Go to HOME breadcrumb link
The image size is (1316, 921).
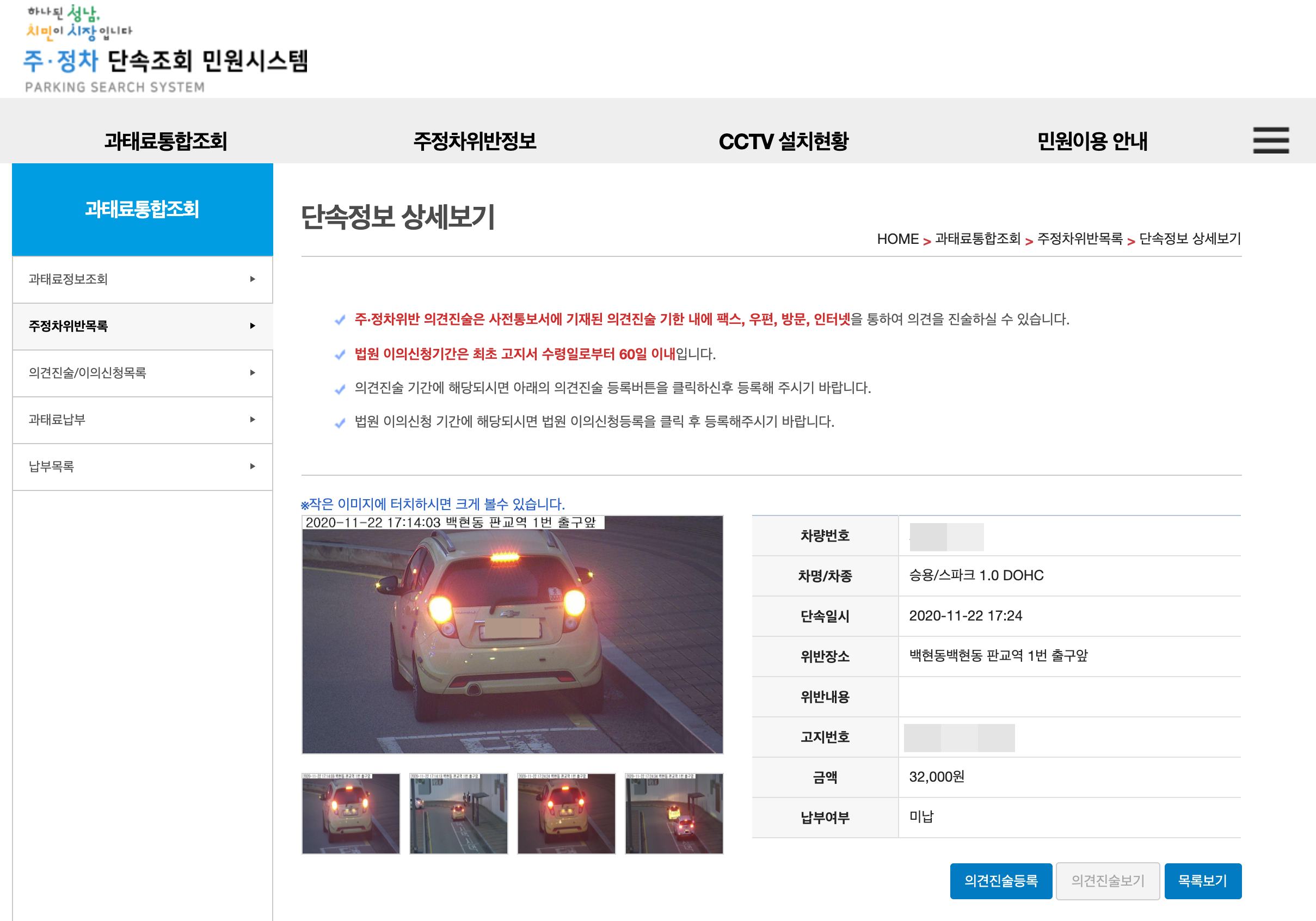tap(897, 239)
